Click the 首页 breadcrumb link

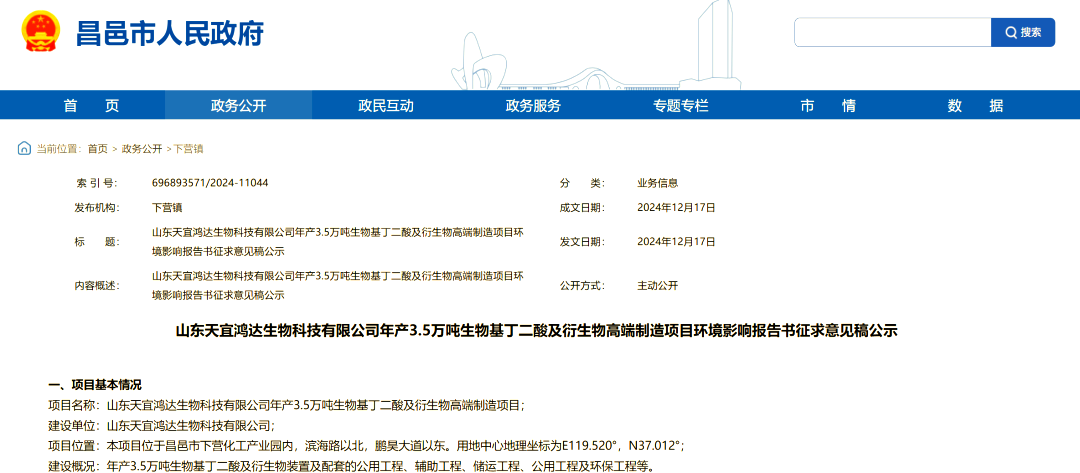click(x=98, y=149)
